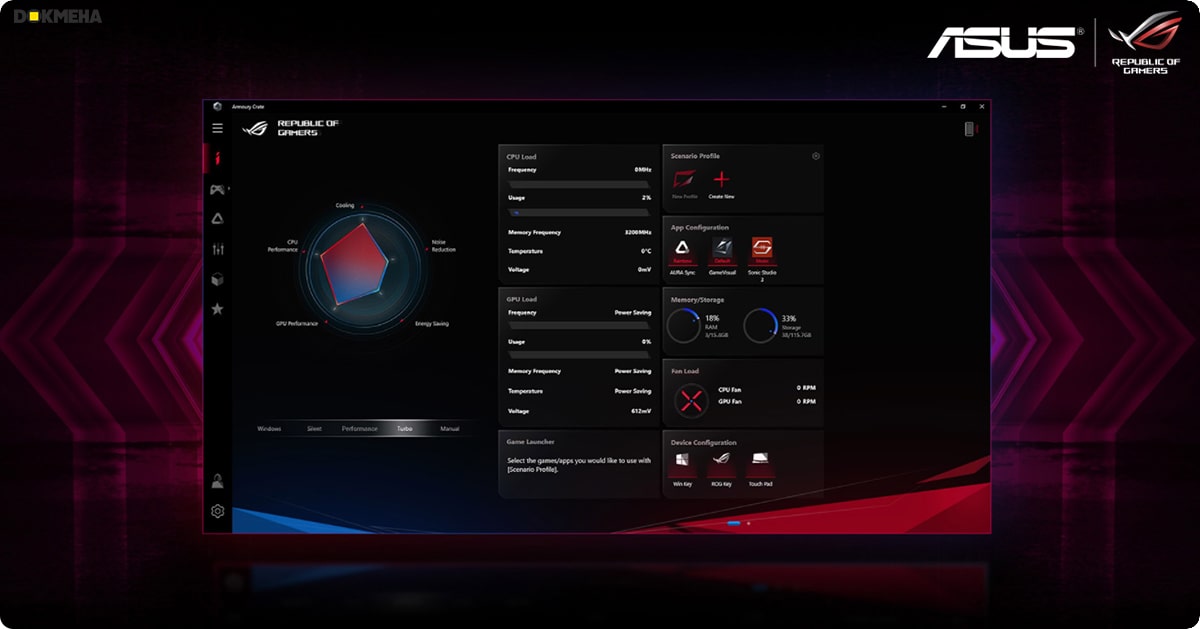Click the Create New plus icon

(x=721, y=180)
